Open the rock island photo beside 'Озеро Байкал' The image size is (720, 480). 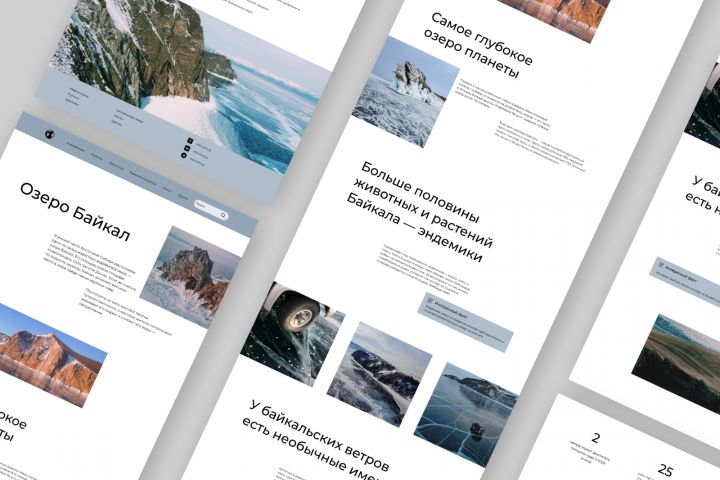tap(190, 277)
